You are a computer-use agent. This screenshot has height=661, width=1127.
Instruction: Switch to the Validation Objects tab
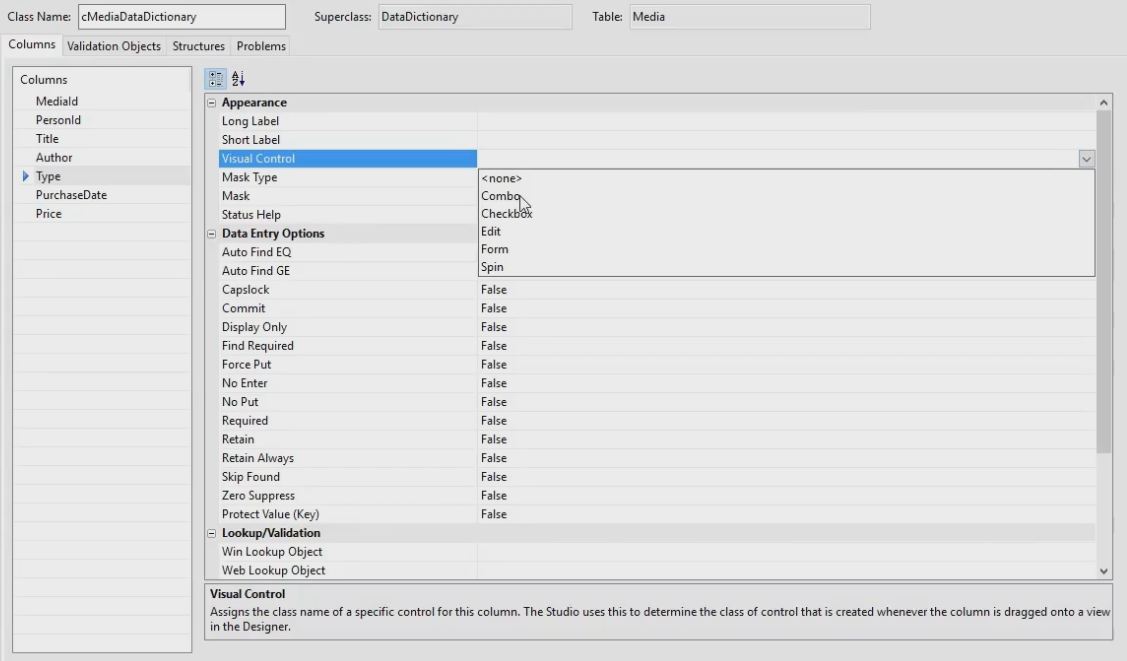(x=113, y=46)
